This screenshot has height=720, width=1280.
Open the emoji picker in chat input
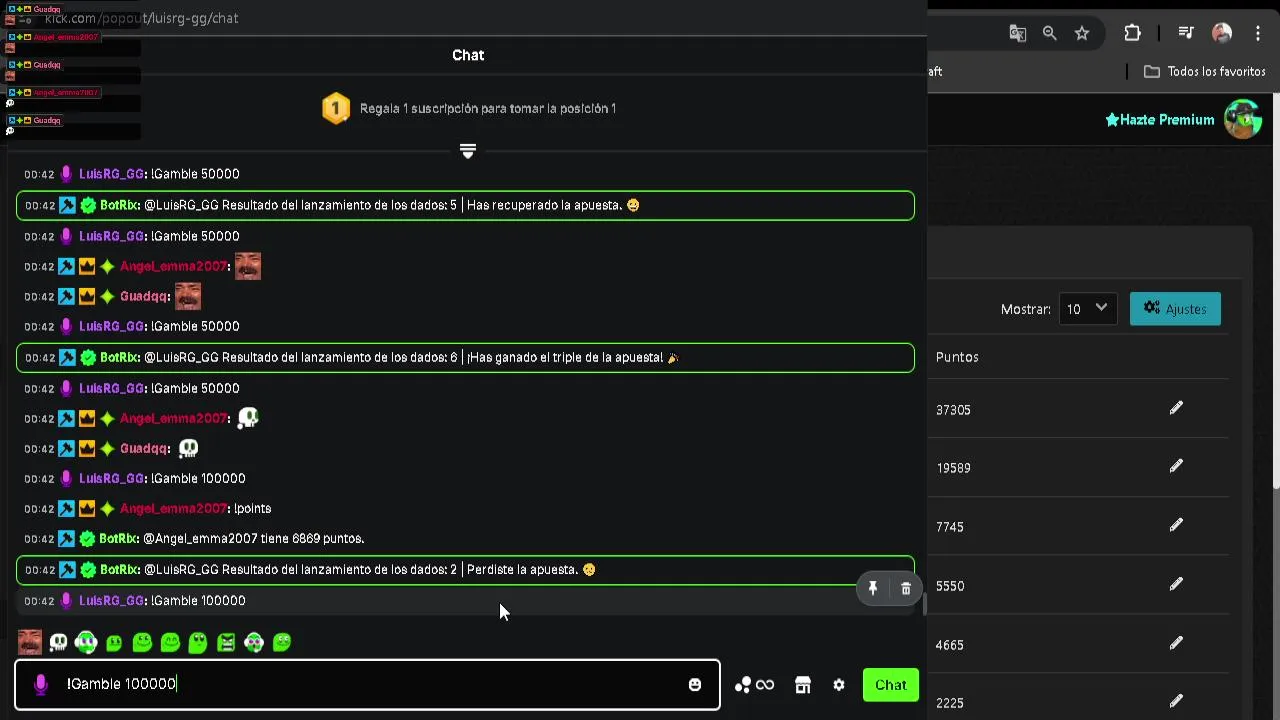[695, 685]
